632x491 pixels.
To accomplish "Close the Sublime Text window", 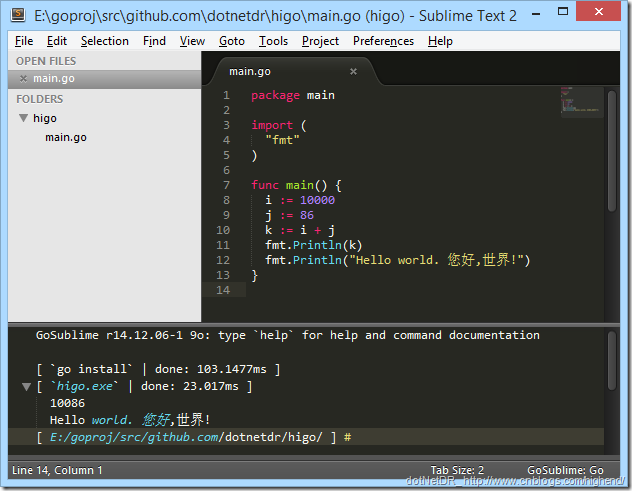I will point(599,11).
